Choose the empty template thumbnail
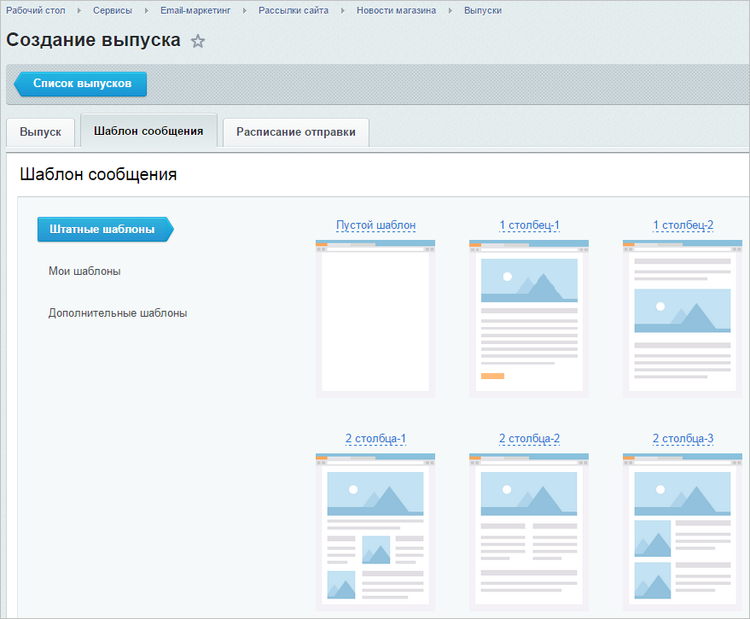 coord(375,319)
